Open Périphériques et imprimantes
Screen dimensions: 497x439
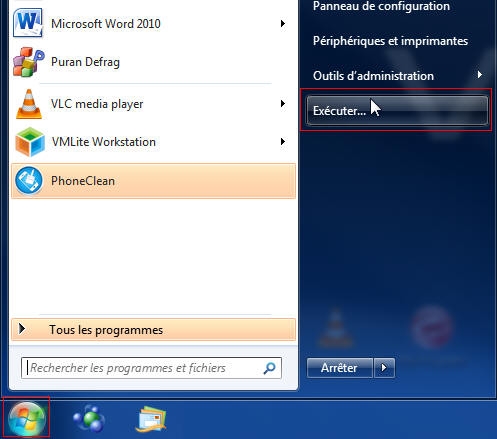(x=390, y=41)
